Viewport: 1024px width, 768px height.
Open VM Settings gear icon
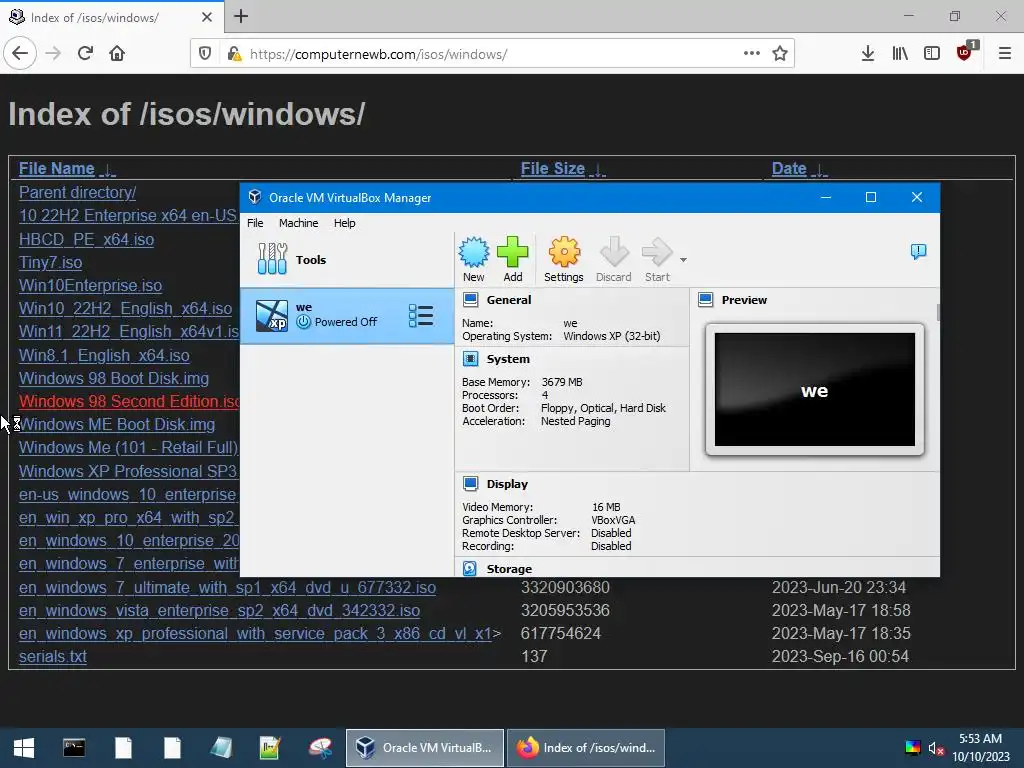(x=564, y=259)
